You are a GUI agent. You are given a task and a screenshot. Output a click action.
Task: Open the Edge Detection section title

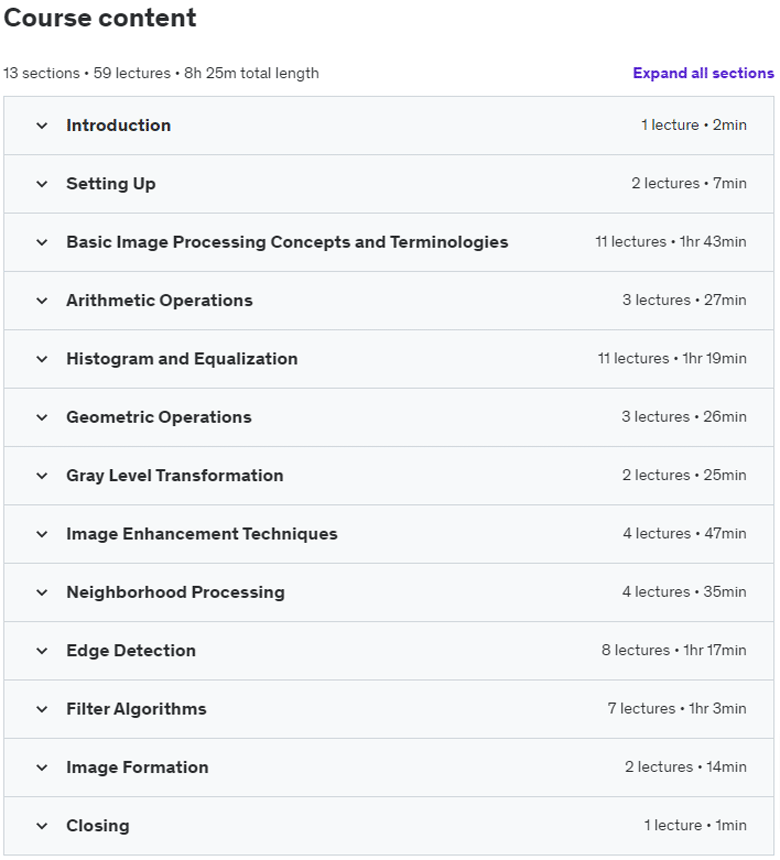tap(131, 650)
